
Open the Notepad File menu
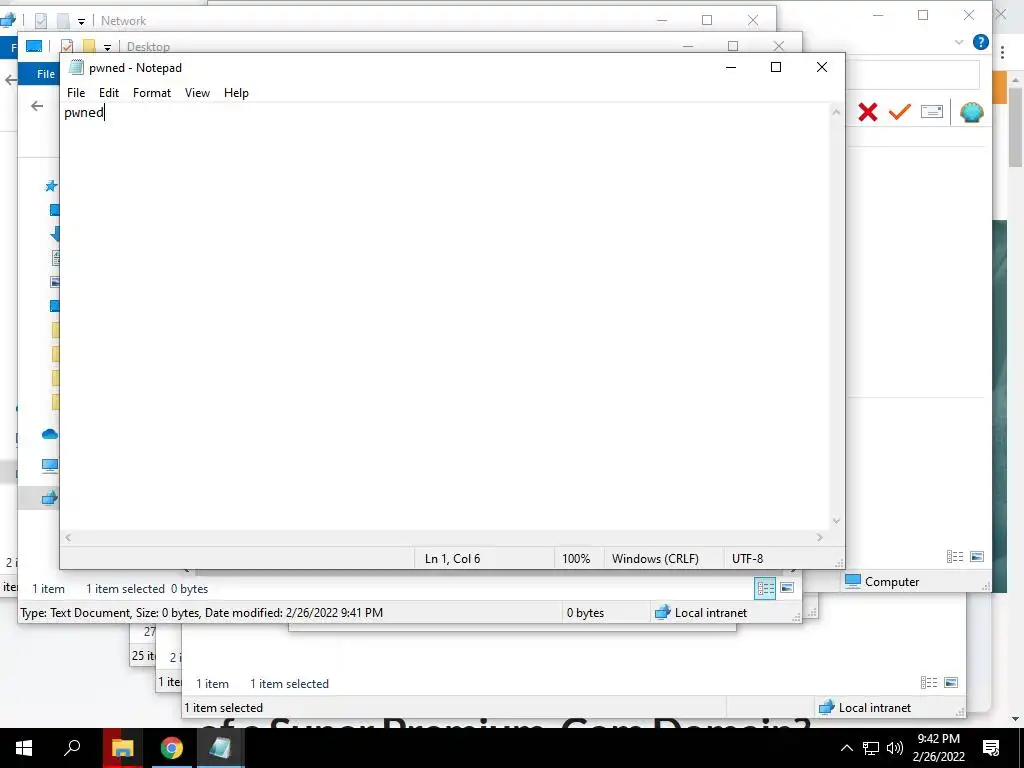click(76, 93)
